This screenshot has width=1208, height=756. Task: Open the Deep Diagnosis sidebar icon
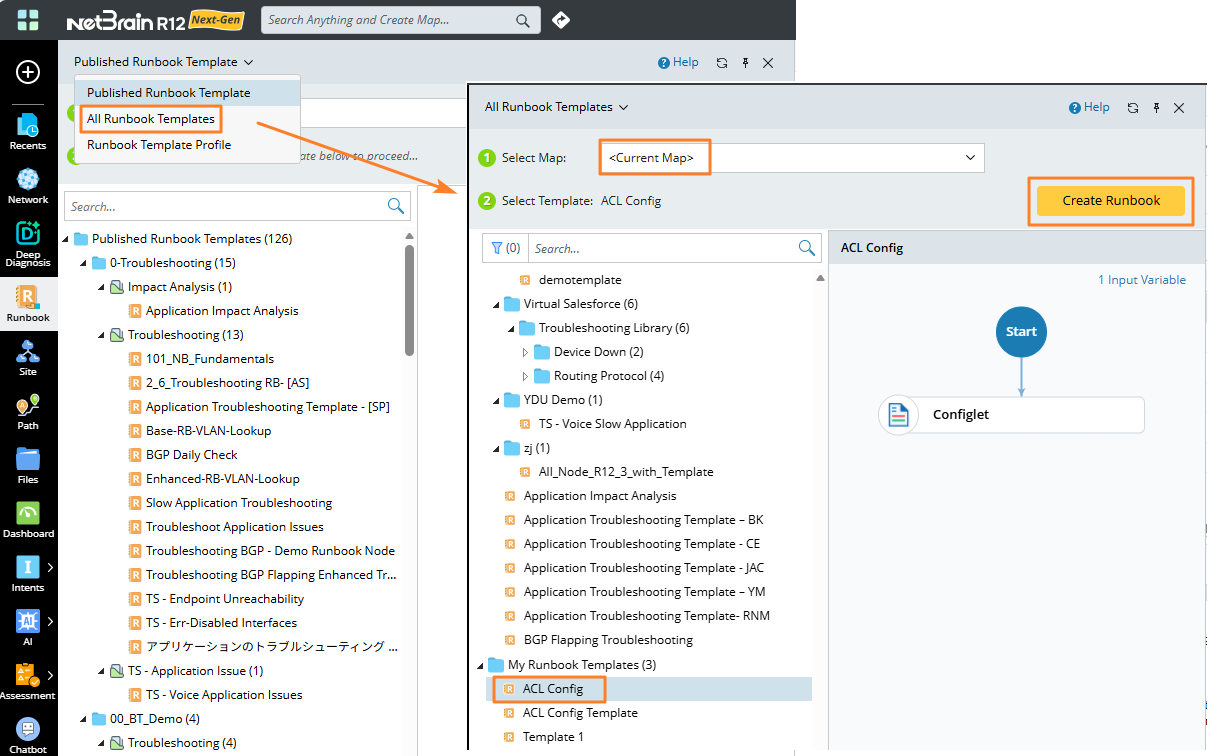click(28, 242)
